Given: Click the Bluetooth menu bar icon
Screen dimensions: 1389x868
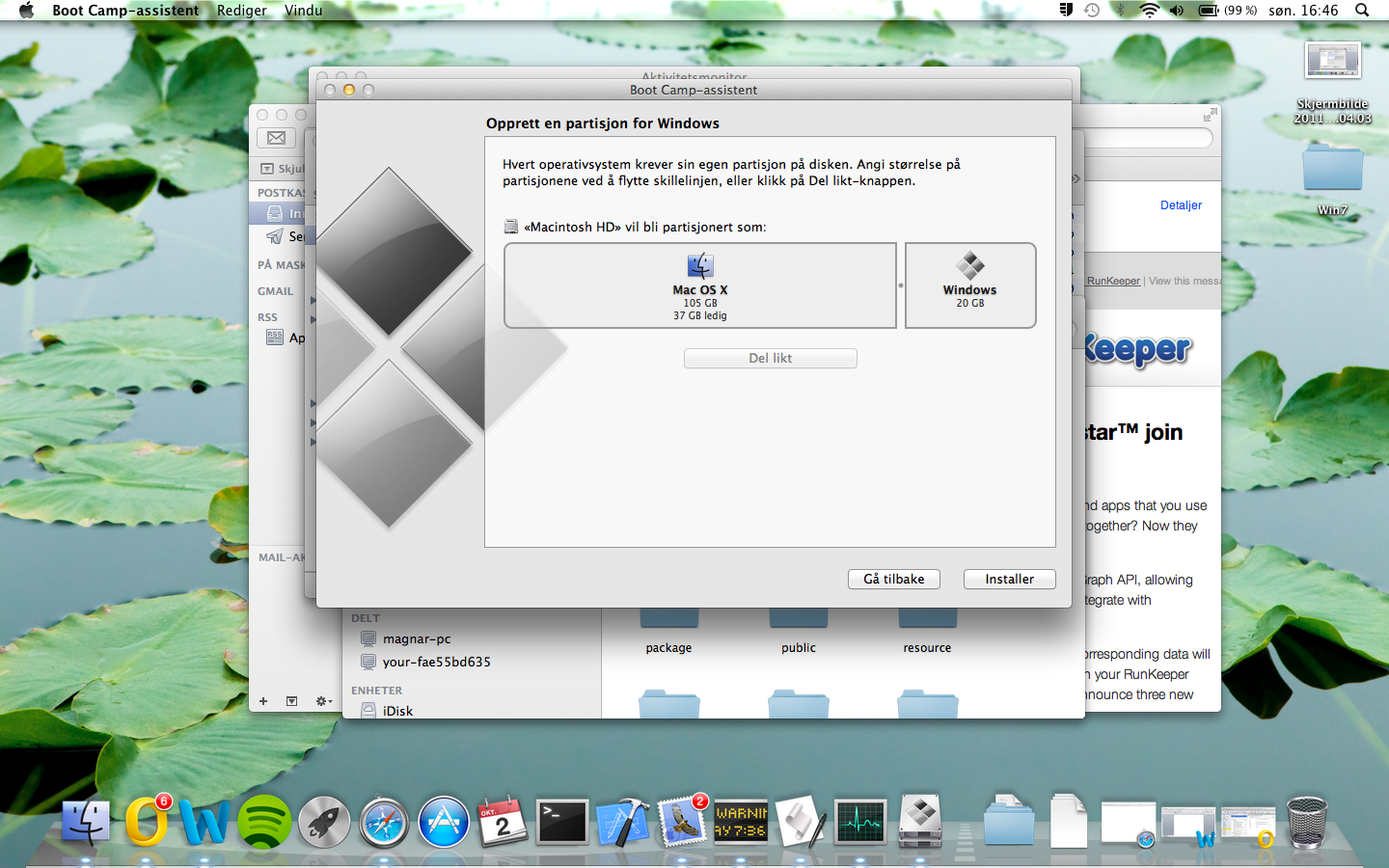Looking at the screenshot, I should coord(1121,10).
